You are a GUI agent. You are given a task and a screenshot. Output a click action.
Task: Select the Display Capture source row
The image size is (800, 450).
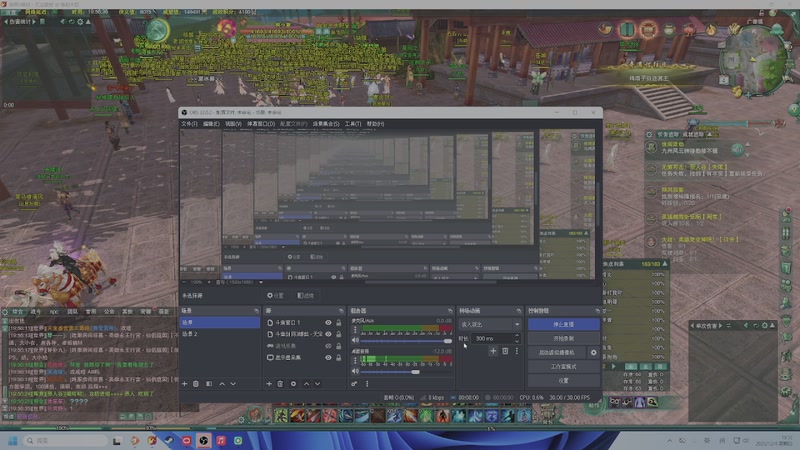coord(305,358)
